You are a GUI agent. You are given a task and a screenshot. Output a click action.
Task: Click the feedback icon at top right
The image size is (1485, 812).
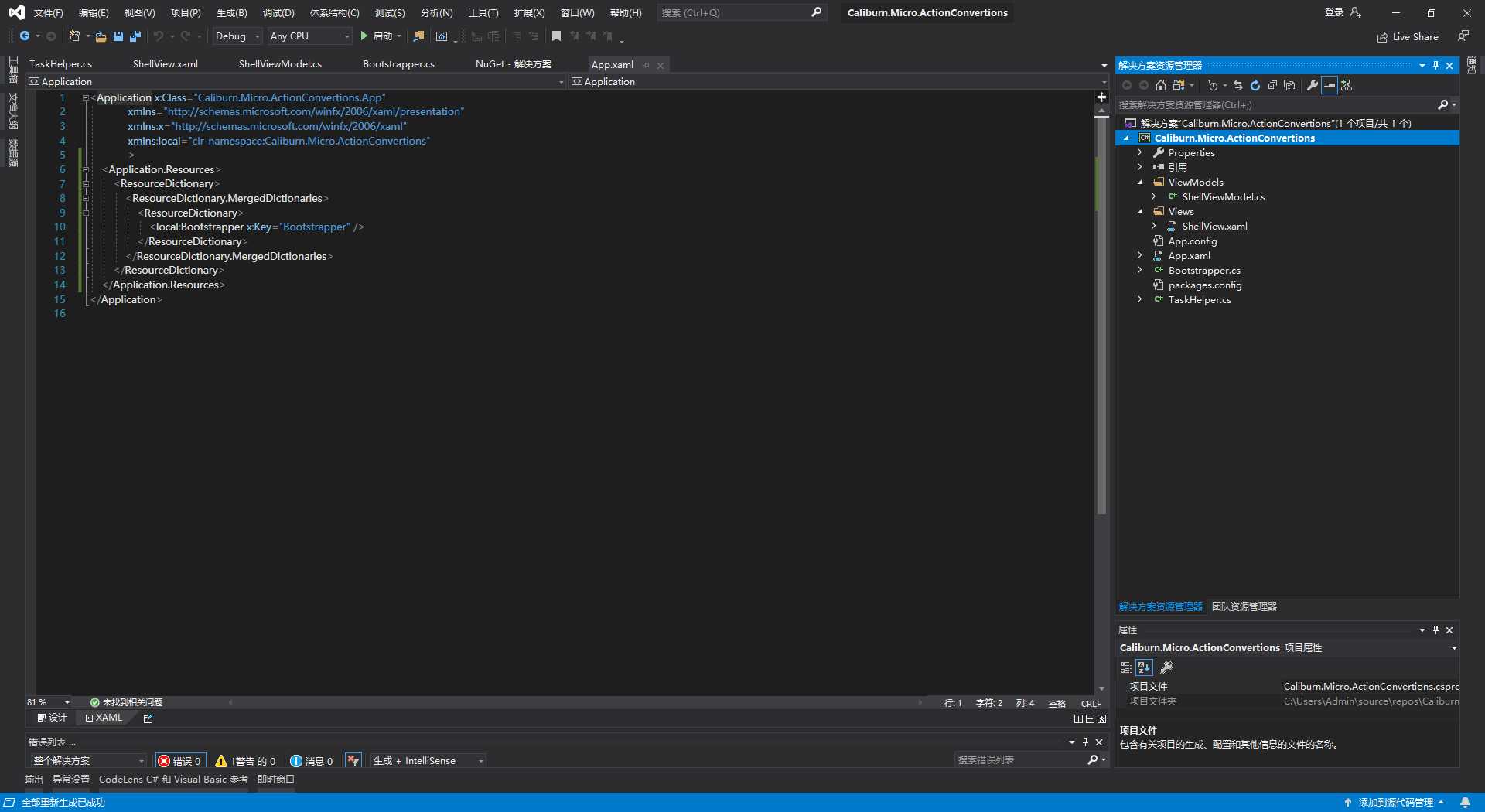(1463, 36)
